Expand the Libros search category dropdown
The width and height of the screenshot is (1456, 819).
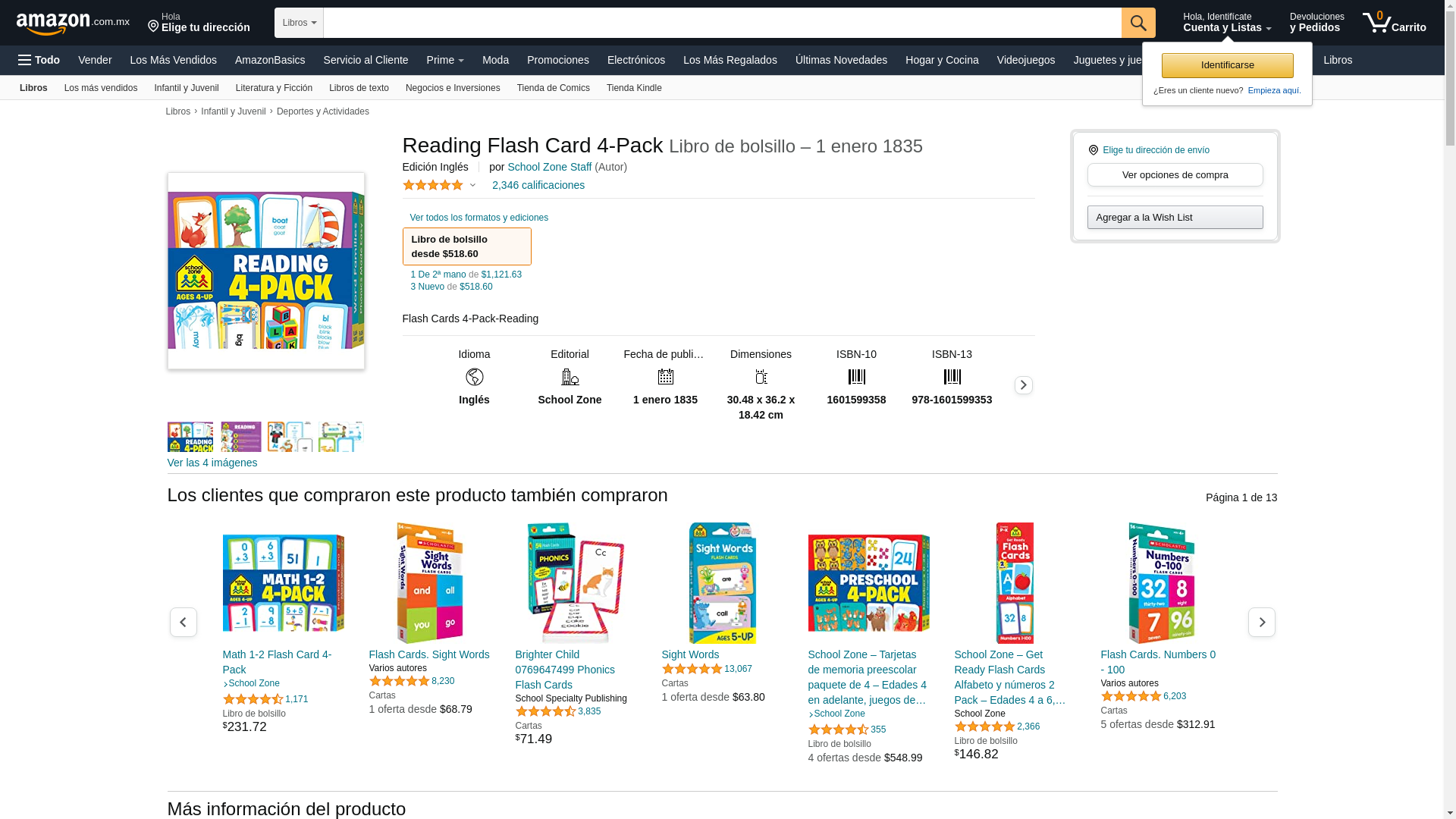click(299, 23)
